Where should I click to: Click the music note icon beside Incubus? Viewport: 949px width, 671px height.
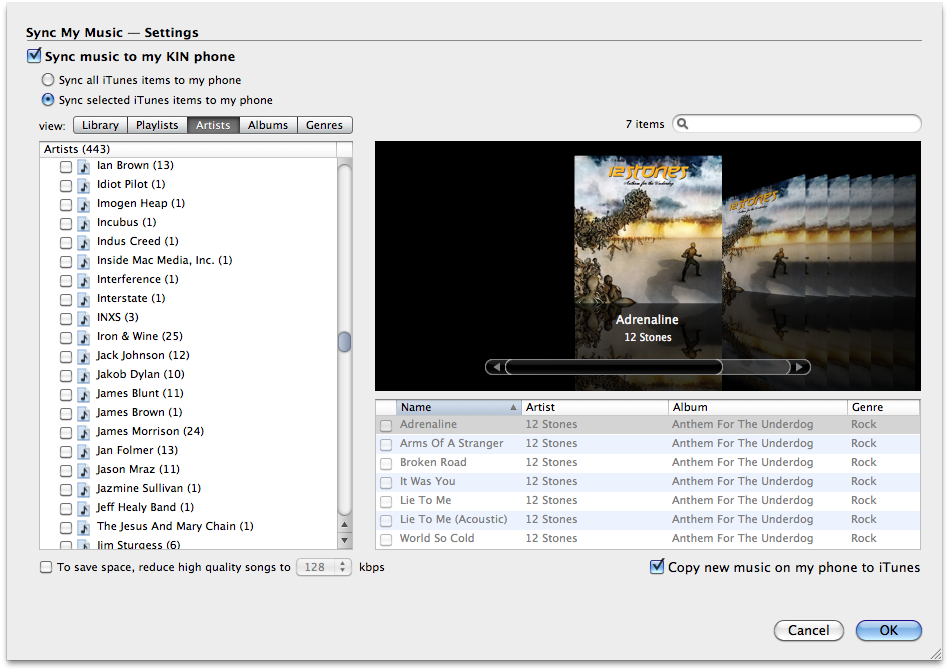point(84,223)
